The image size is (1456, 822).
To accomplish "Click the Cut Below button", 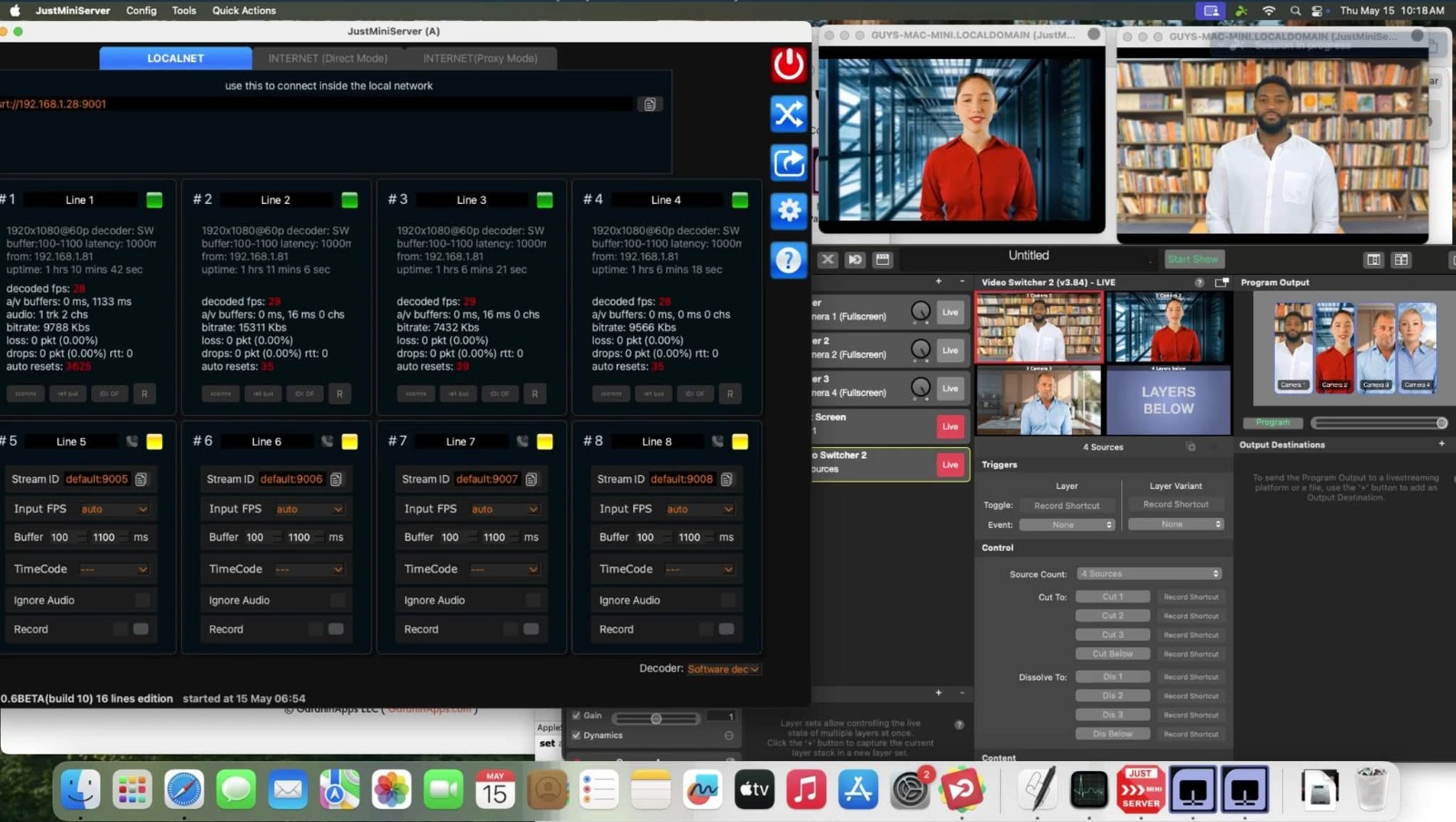I will coord(1113,654).
